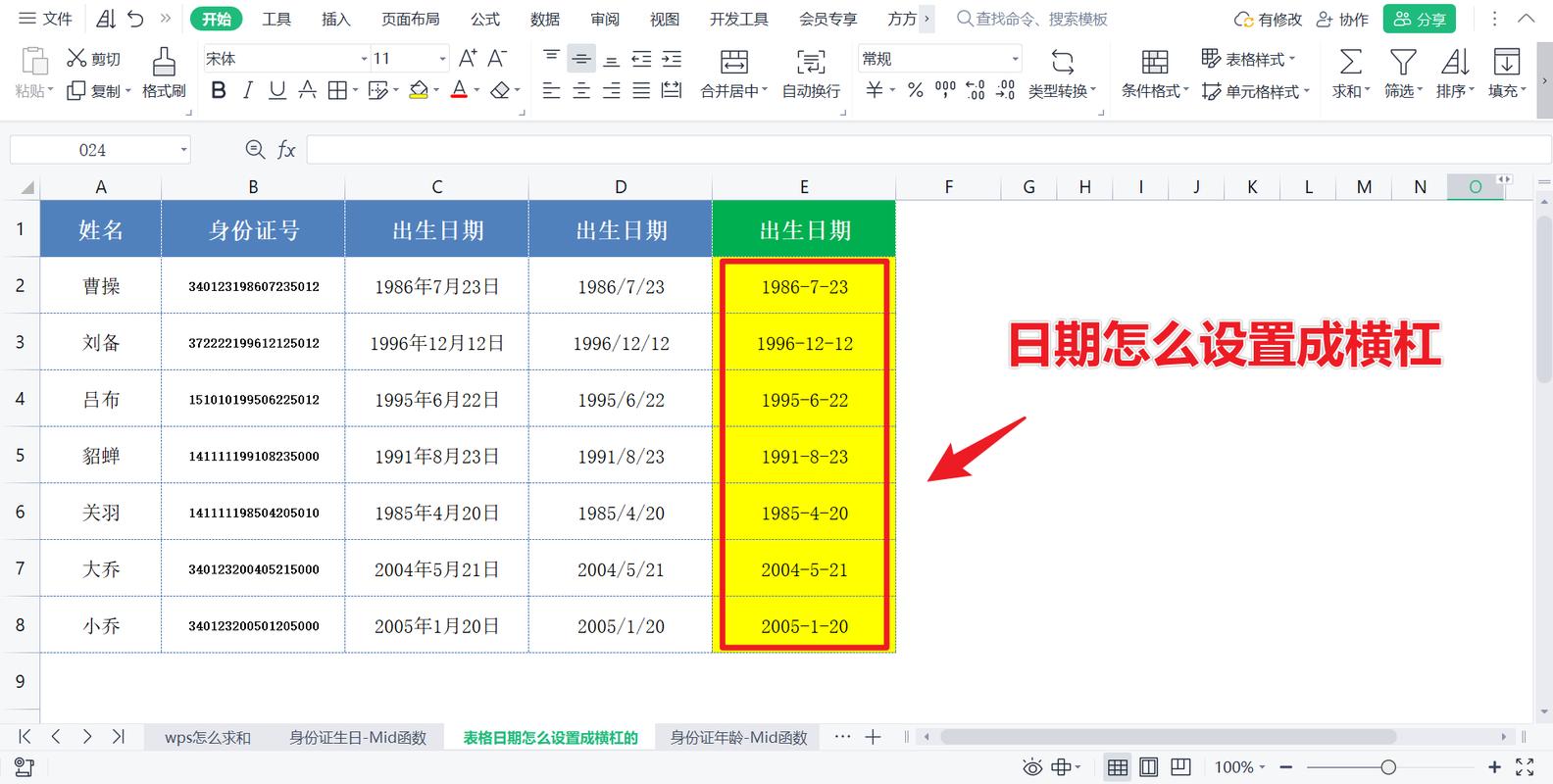Click the Paste (粘贴) clipboard icon
This screenshot has height=784, width=1553.
tap(34, 61)
